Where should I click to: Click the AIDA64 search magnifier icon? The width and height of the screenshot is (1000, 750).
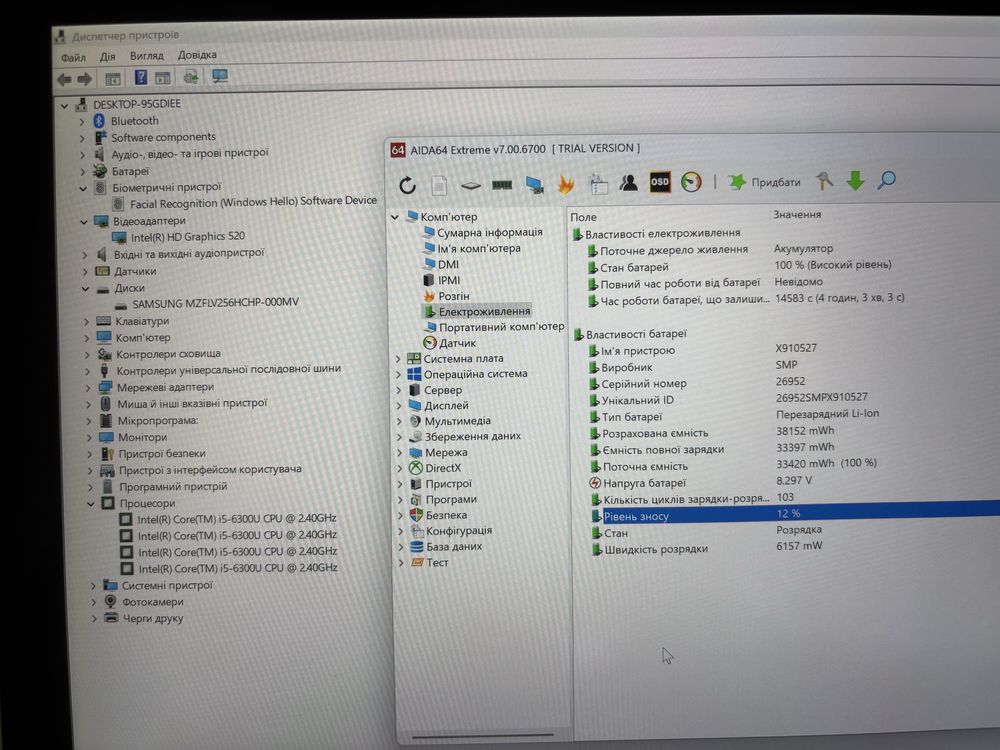click(886, 180)
